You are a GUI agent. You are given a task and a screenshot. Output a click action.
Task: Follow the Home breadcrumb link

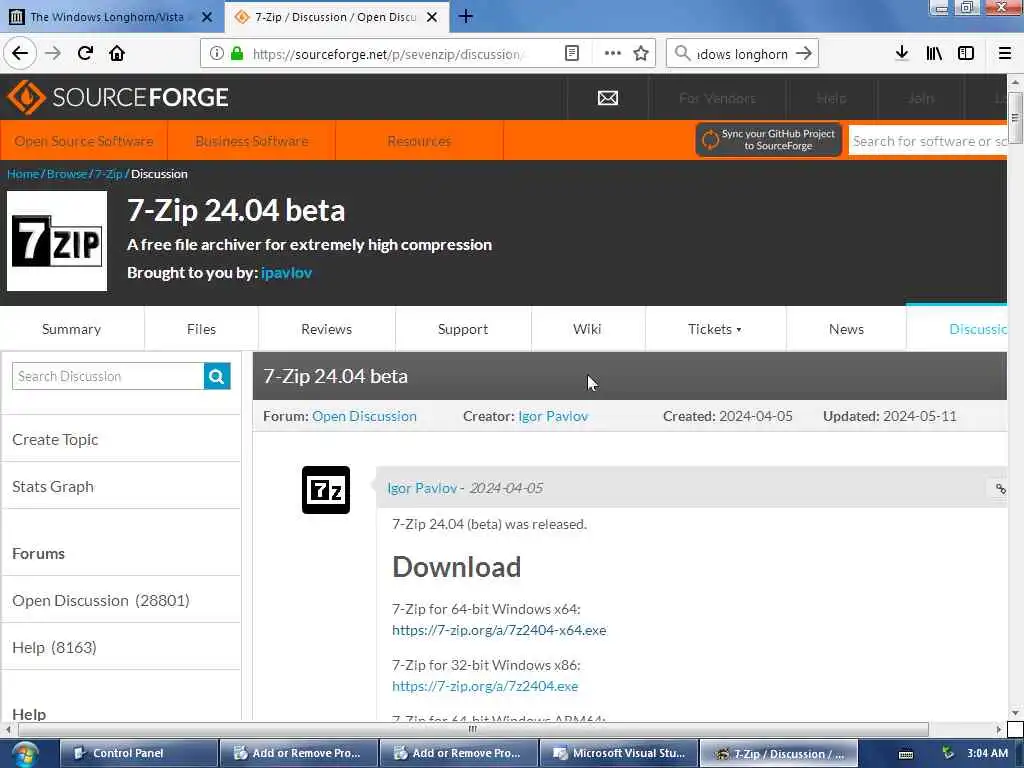(23, 174)
